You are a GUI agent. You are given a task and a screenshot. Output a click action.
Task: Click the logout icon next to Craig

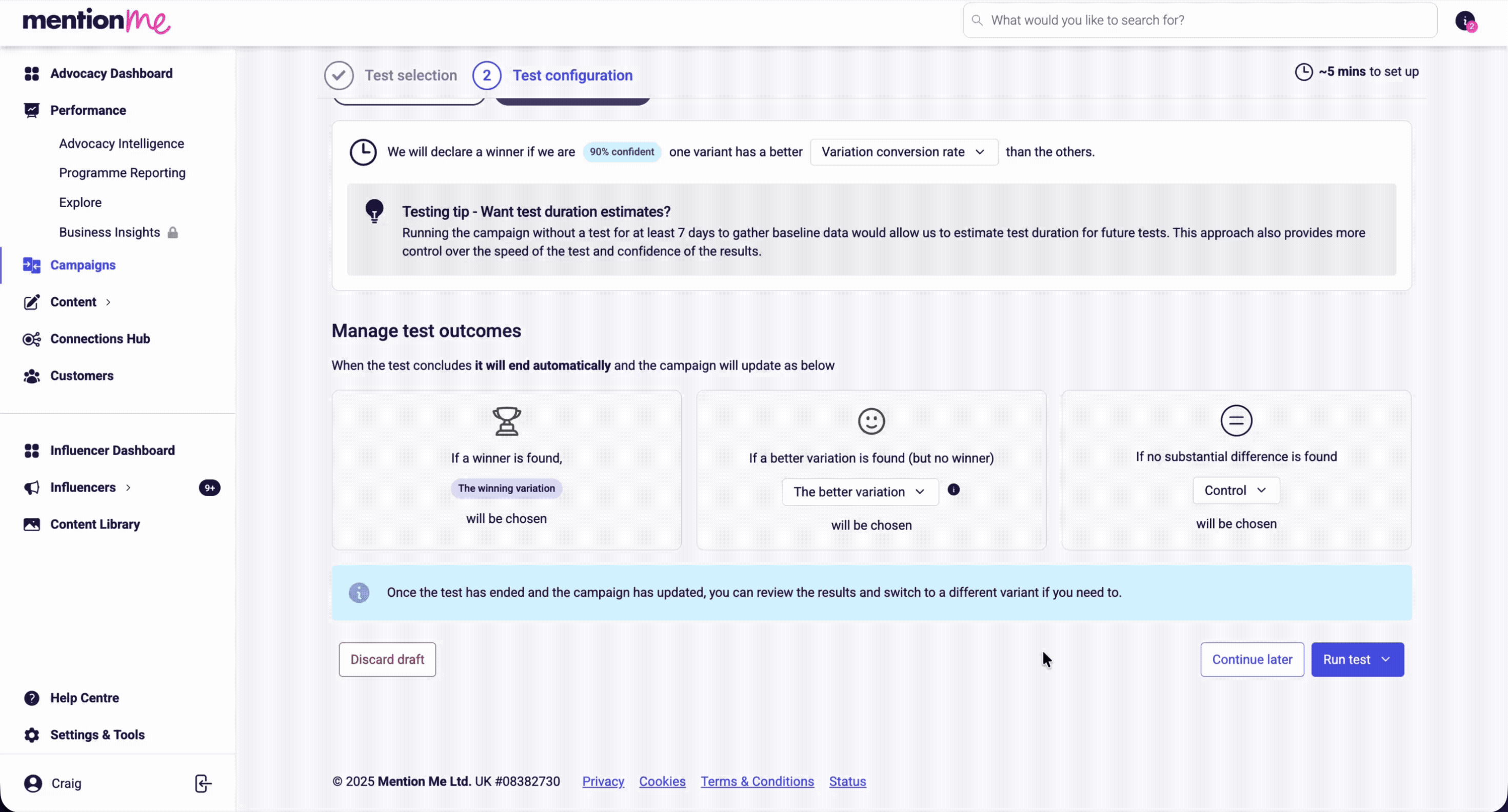203,783
